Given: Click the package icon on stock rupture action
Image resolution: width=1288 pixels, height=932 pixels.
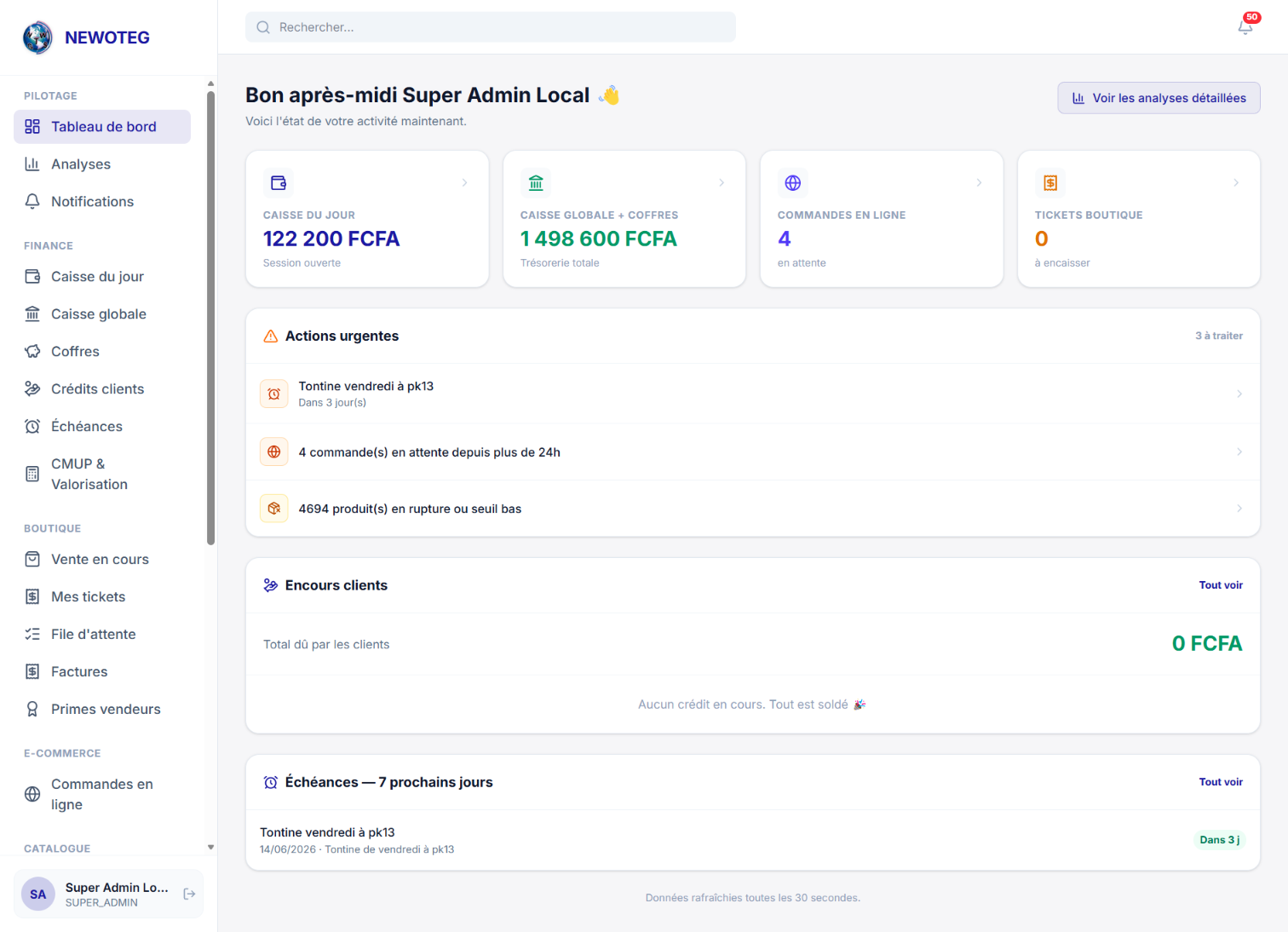Looking at the screenshot, I should tap(274, 509).
